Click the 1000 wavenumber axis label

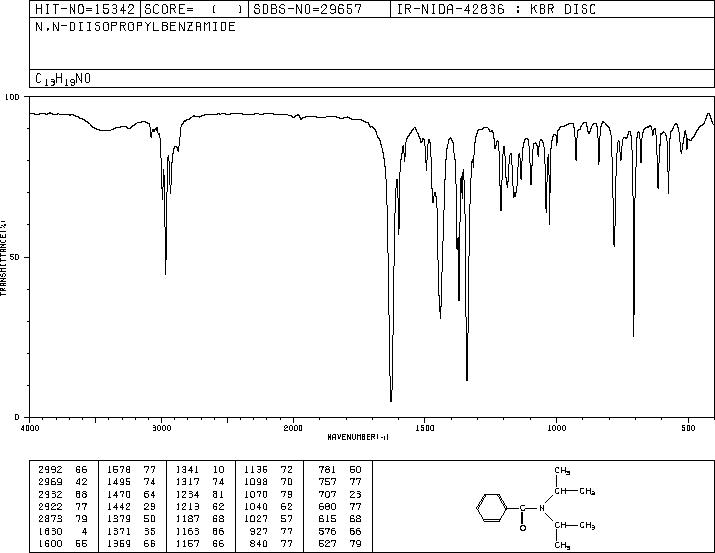[556, 428]
